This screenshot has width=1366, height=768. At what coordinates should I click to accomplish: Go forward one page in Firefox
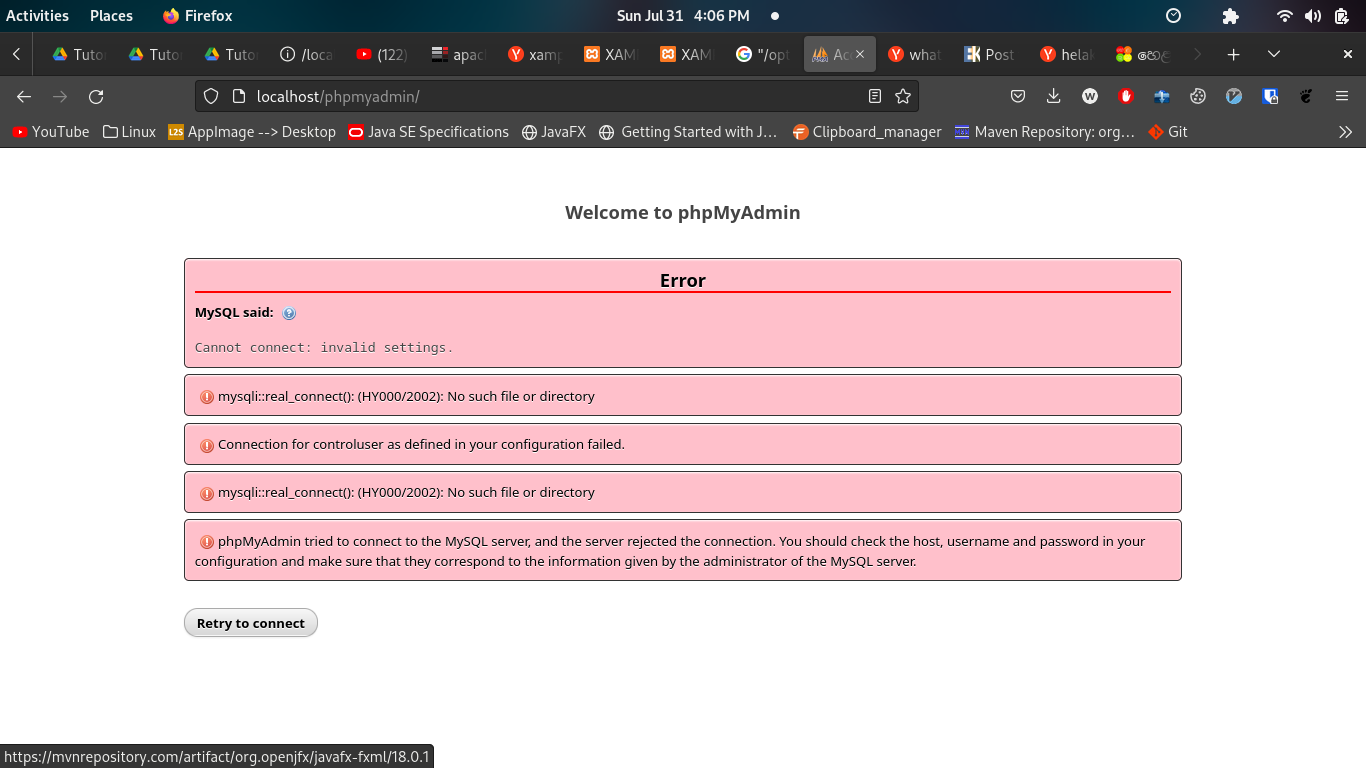pyautogui.click(x=60, y=96)
